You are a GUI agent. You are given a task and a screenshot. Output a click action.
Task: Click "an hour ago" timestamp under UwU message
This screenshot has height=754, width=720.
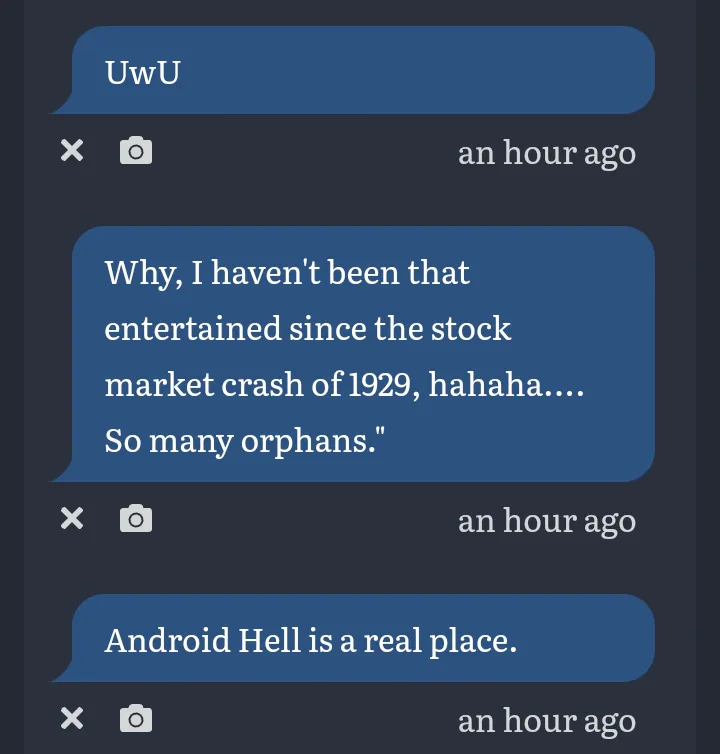pyautogui.click(x=547, y=153)
